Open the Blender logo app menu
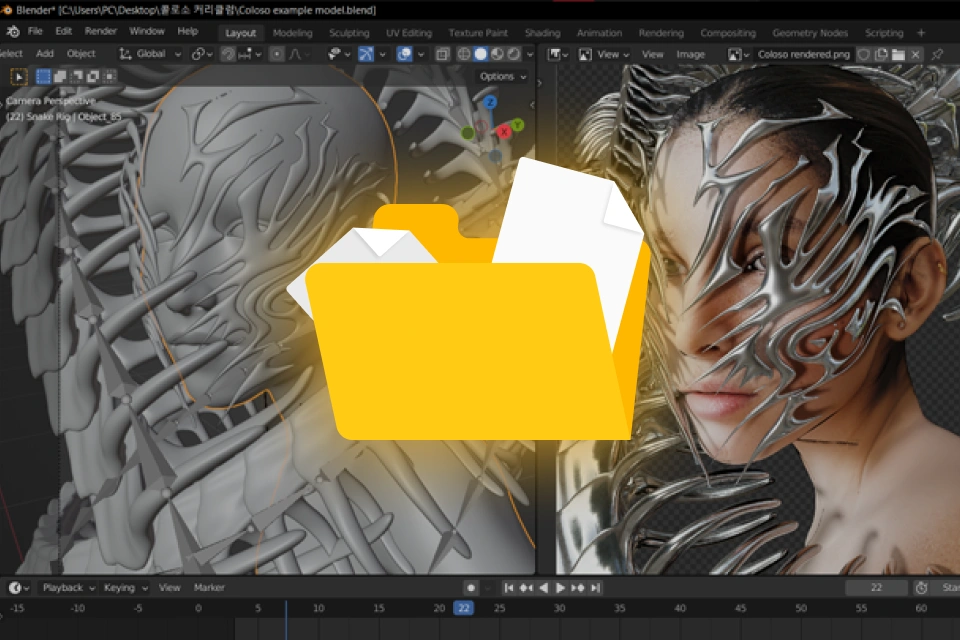 click(13, 32)
